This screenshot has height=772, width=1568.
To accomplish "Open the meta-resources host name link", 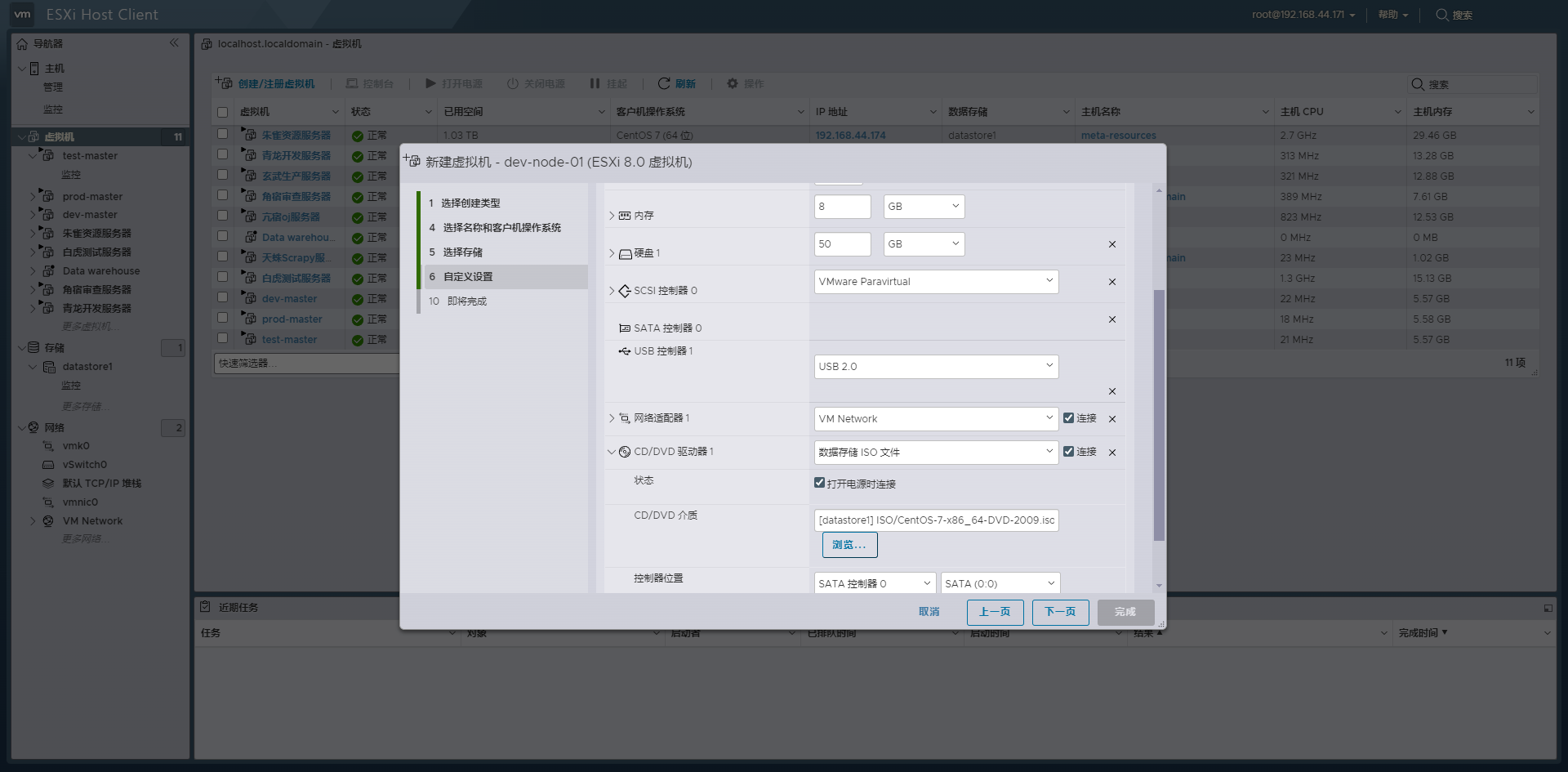I will click(1118, 136).
